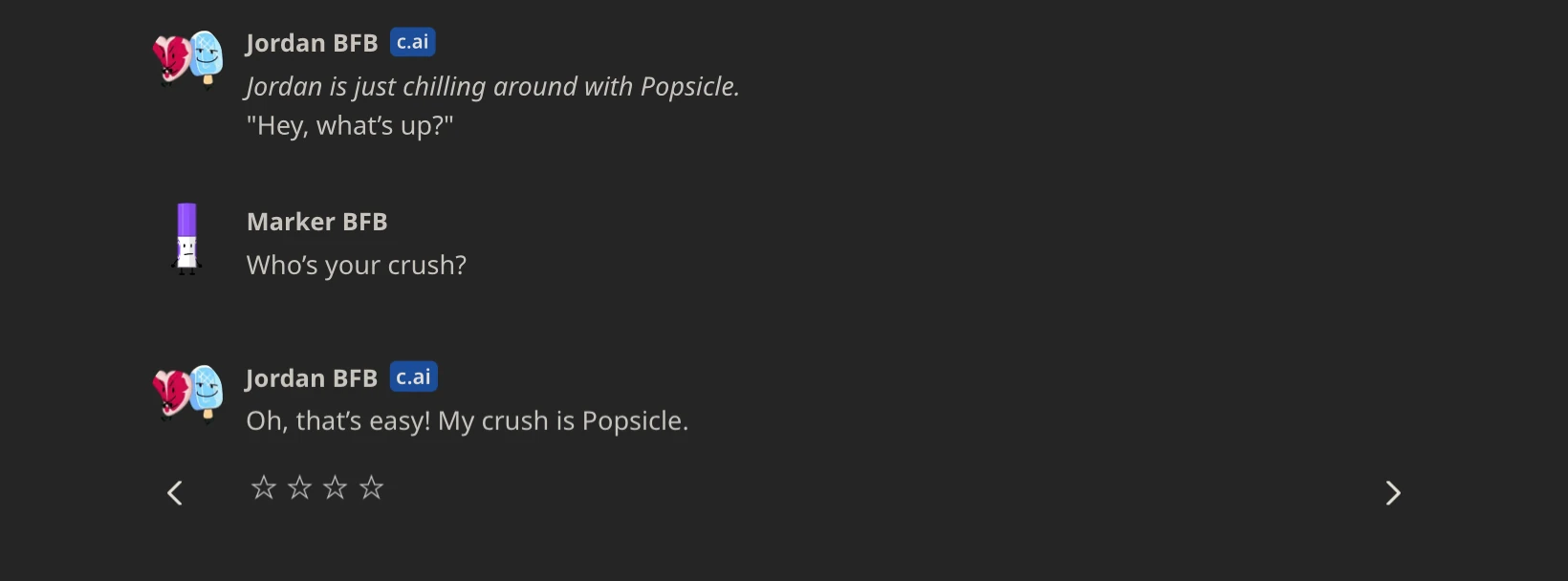Click the "My crush is Popsicle" reply text
This screenshot has width=1568, height=581.
click(x=467, y=420)
